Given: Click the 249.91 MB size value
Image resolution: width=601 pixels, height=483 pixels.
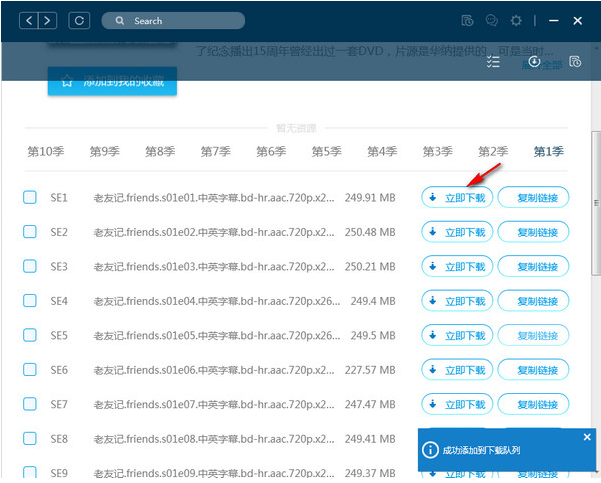Looking at the screenshot, I should 370,198.
